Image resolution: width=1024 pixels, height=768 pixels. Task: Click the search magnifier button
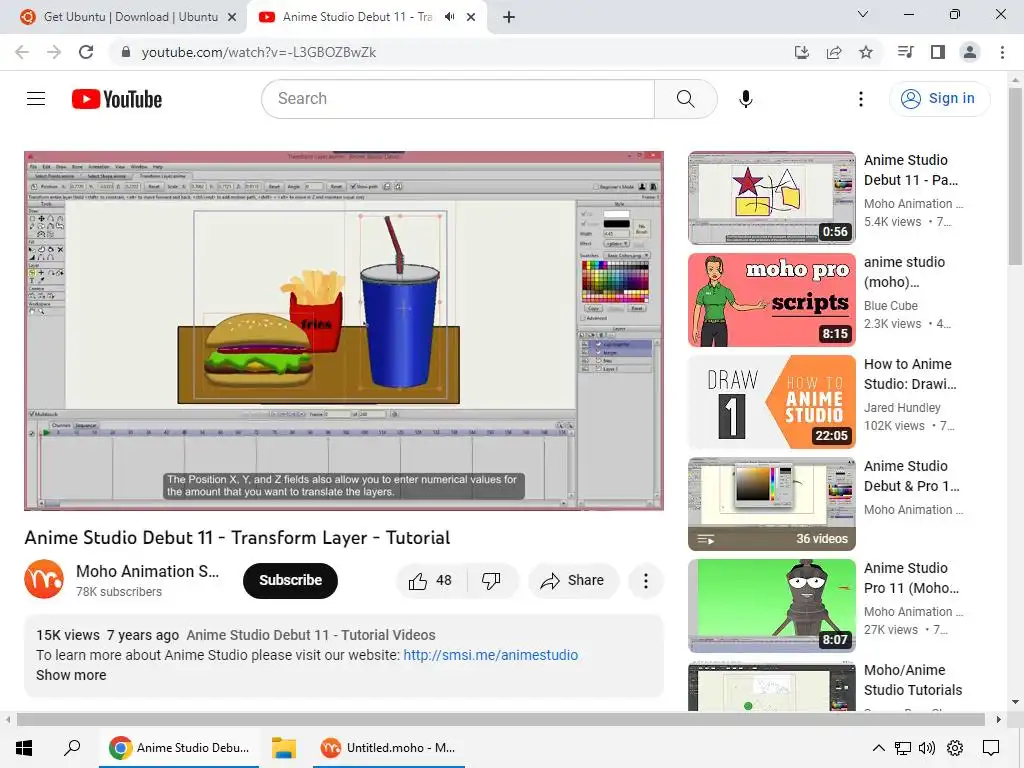(685, 99)
